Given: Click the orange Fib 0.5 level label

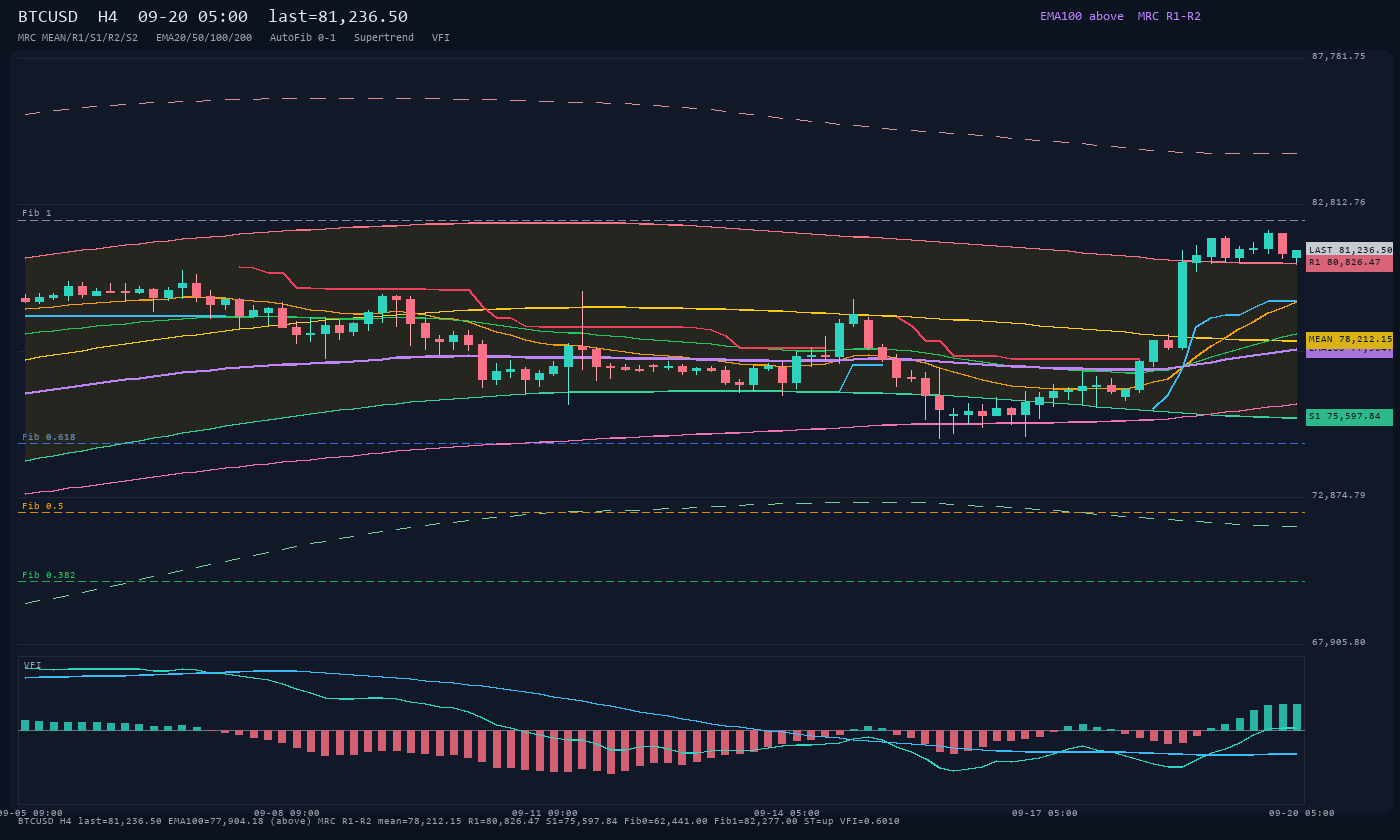Looking at the screenshot, I should coord(43,506).
